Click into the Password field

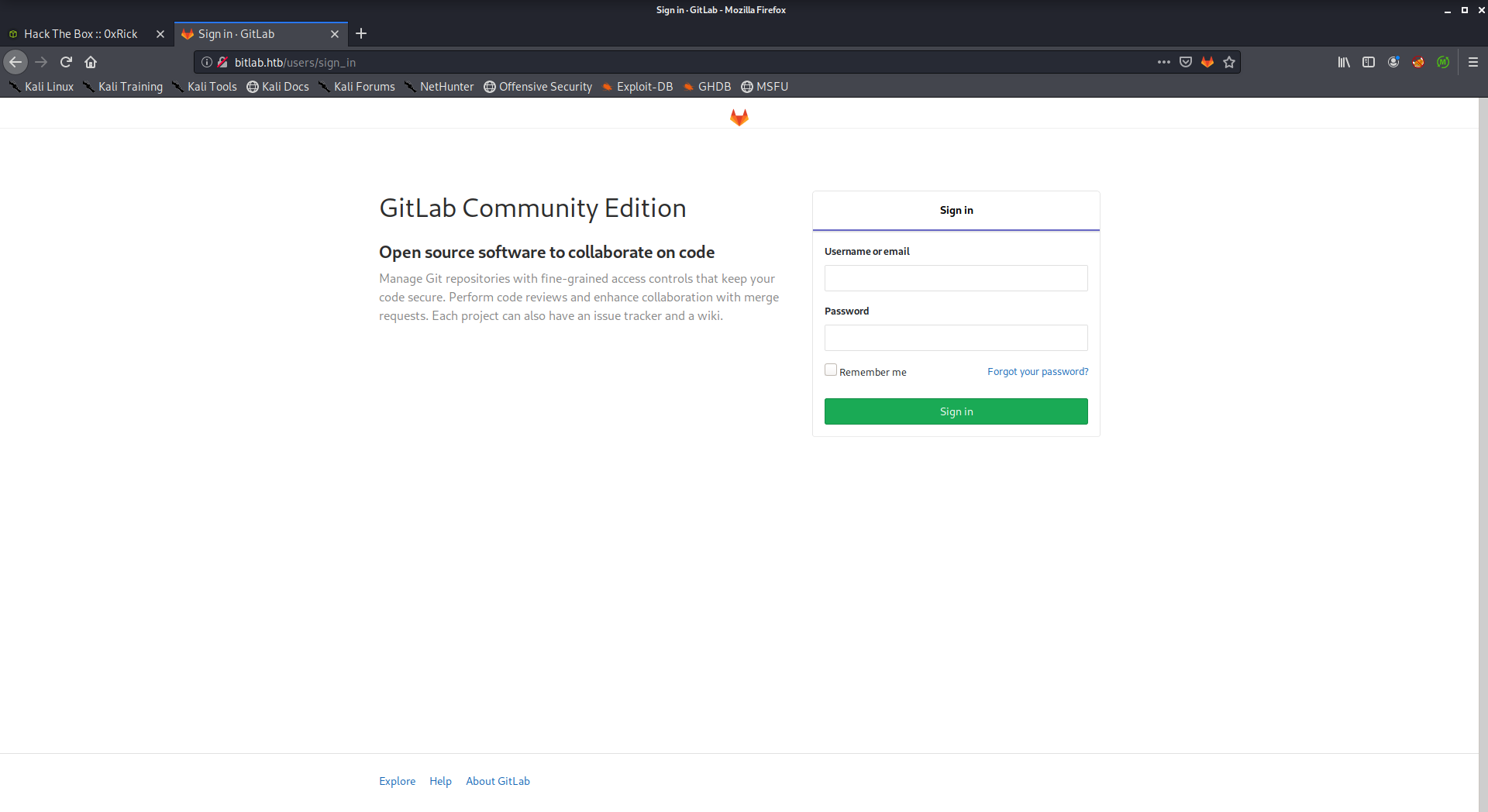956,338
